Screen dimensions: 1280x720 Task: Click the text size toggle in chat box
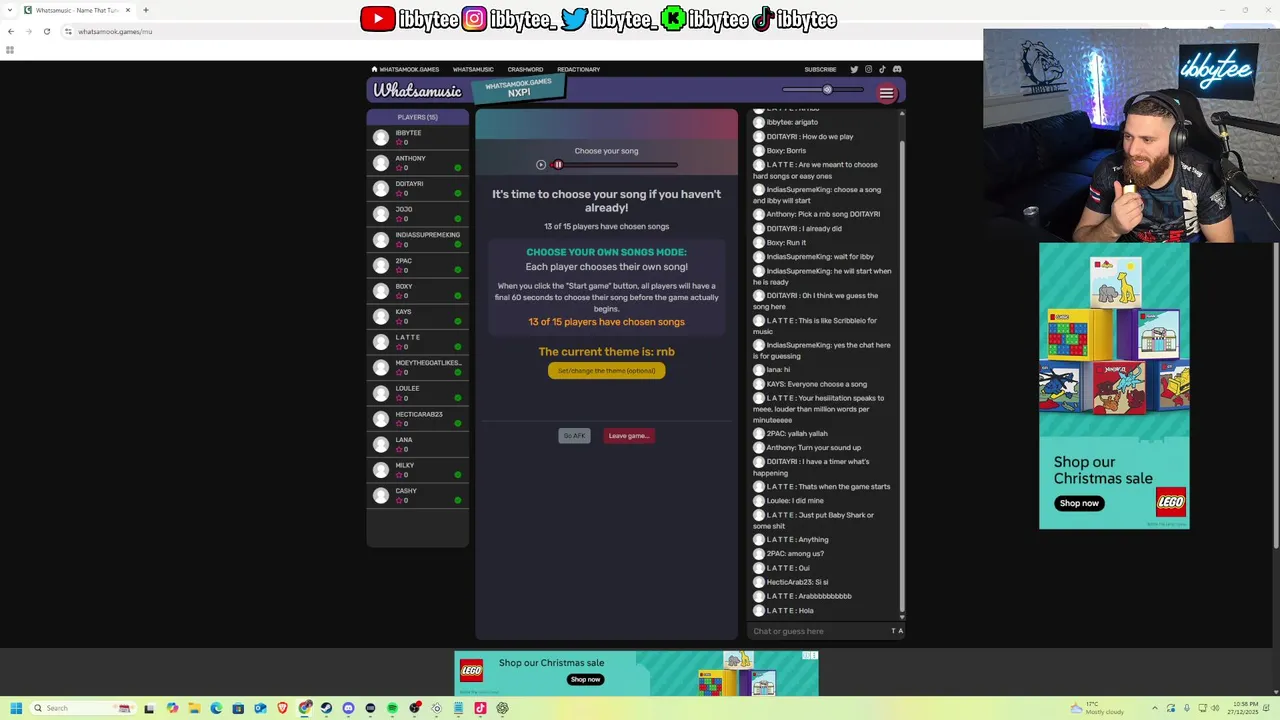[897, 631]
